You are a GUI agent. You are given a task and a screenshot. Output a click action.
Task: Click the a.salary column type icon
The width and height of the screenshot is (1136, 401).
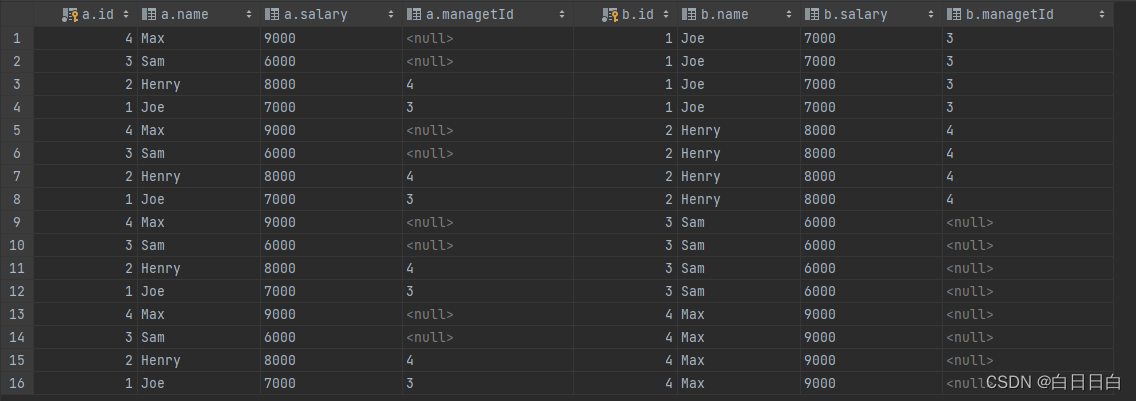271,15
